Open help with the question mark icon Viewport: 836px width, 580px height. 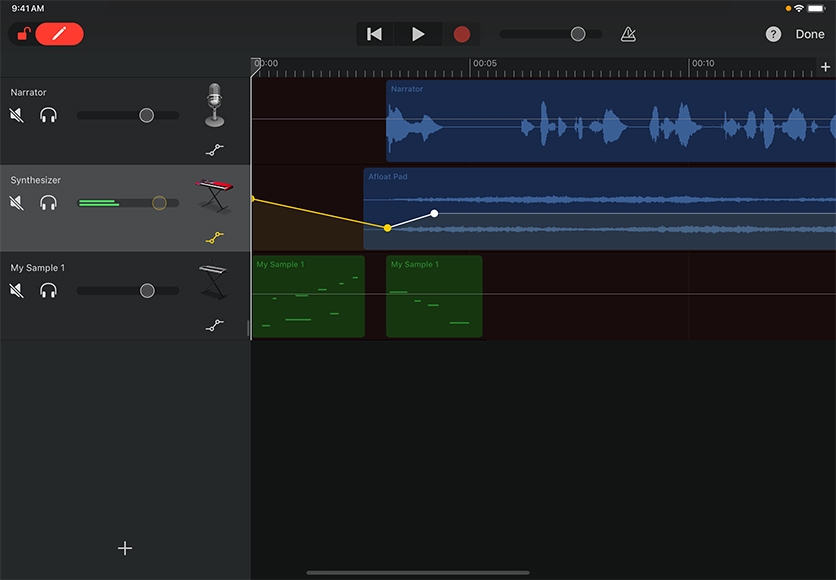pos(773,34)
